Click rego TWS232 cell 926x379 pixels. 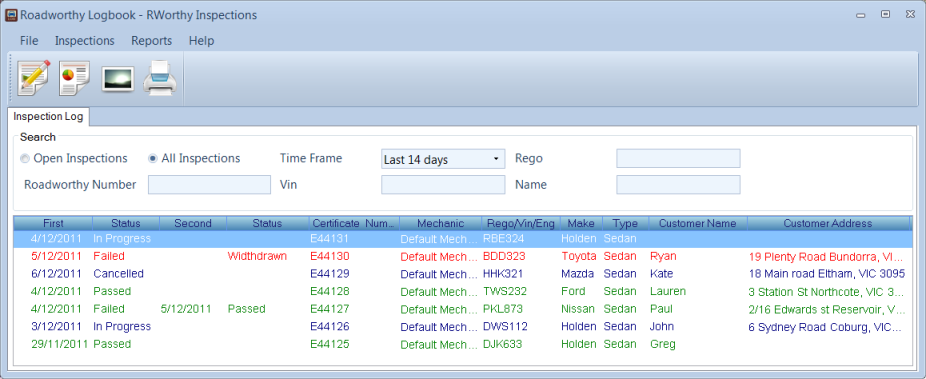click(x=505, y=291)
